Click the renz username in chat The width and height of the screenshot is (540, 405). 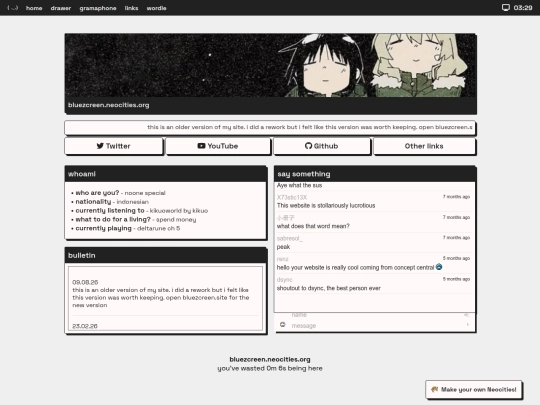click(x=282, y=259)
